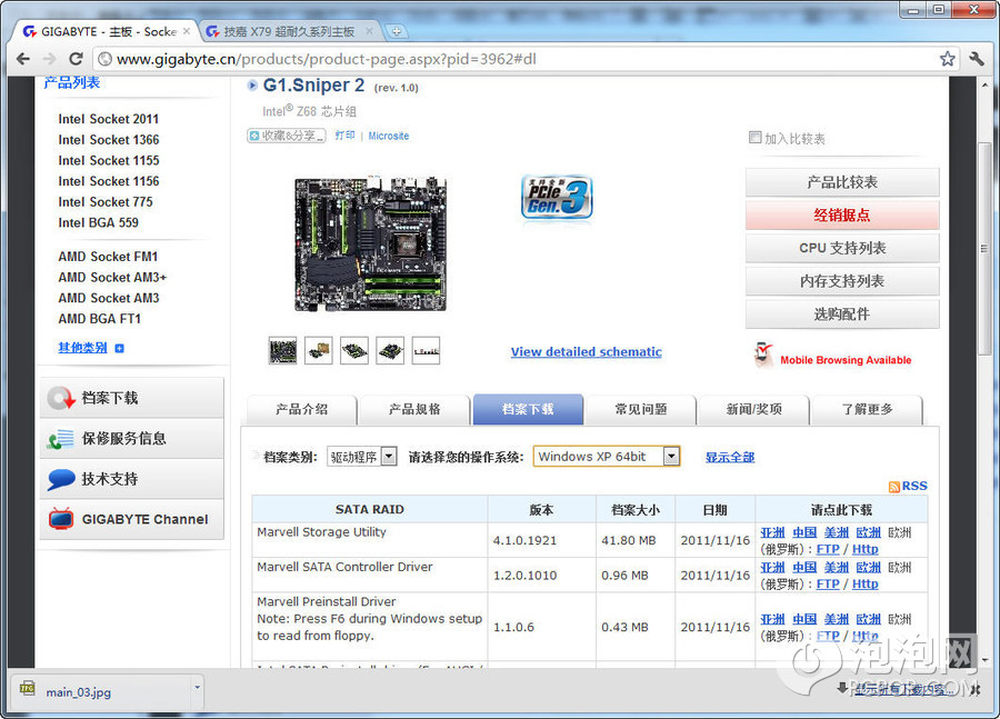Click the CPU 支持列表 button

pyautogui.click(x=842, y=248)
